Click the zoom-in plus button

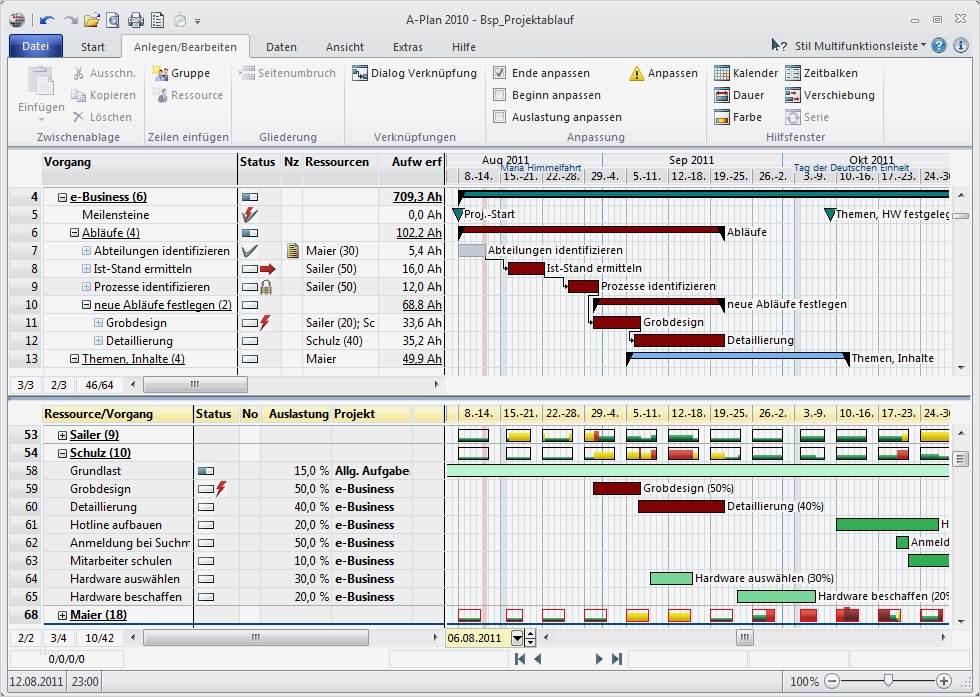pyautogui.click(x=943, y=681)
